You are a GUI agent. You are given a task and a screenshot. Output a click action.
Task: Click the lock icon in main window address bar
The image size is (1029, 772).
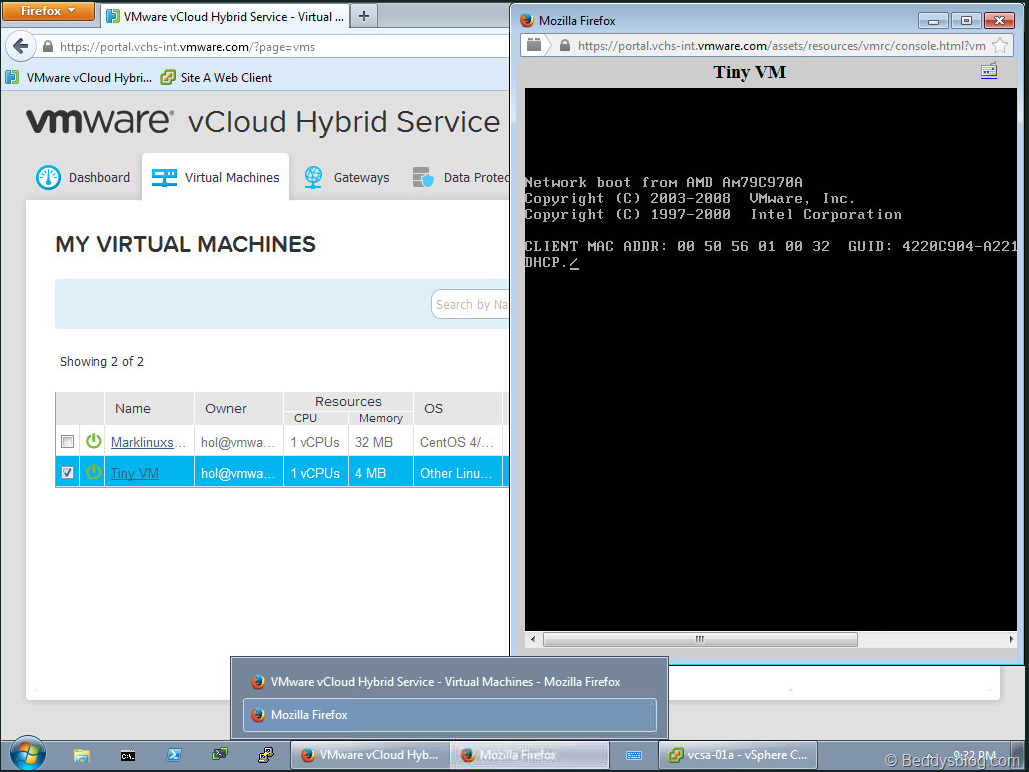coord(48,47)
